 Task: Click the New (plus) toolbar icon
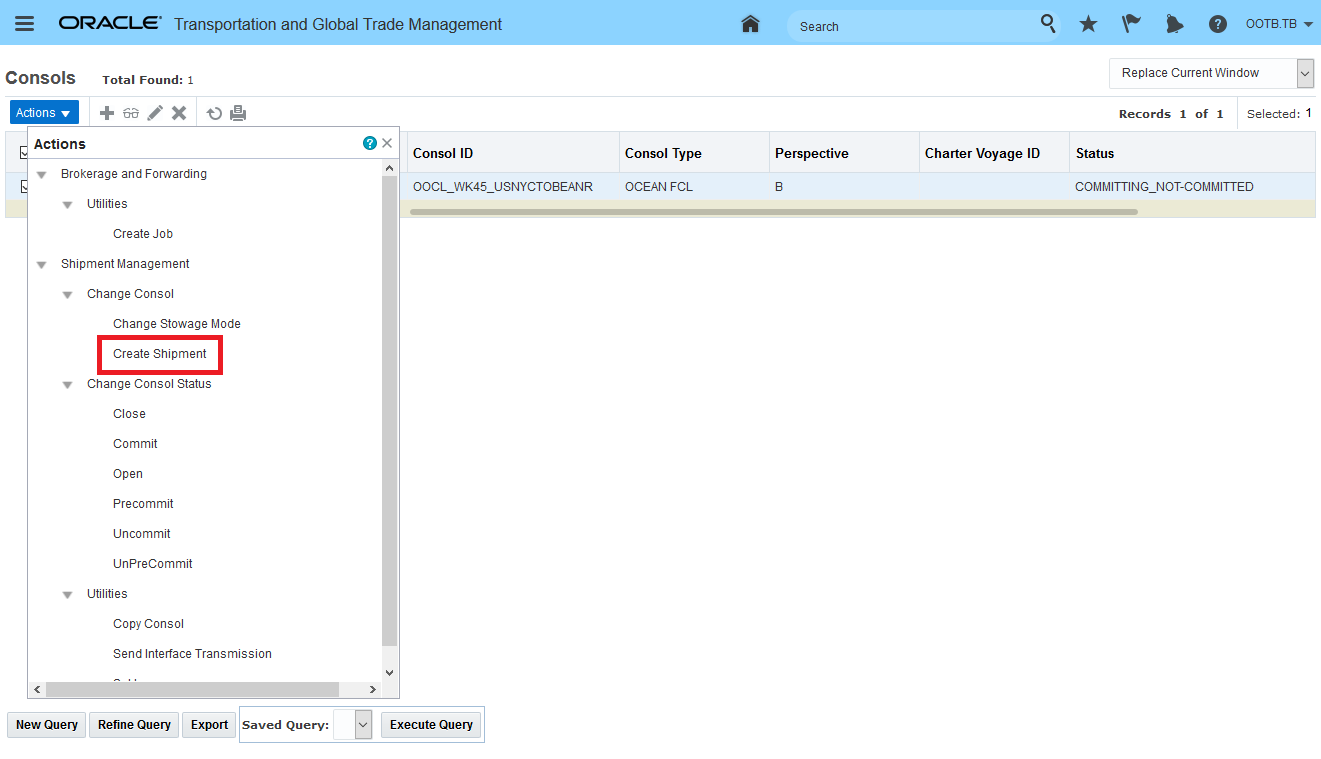[x=107, y=113]
